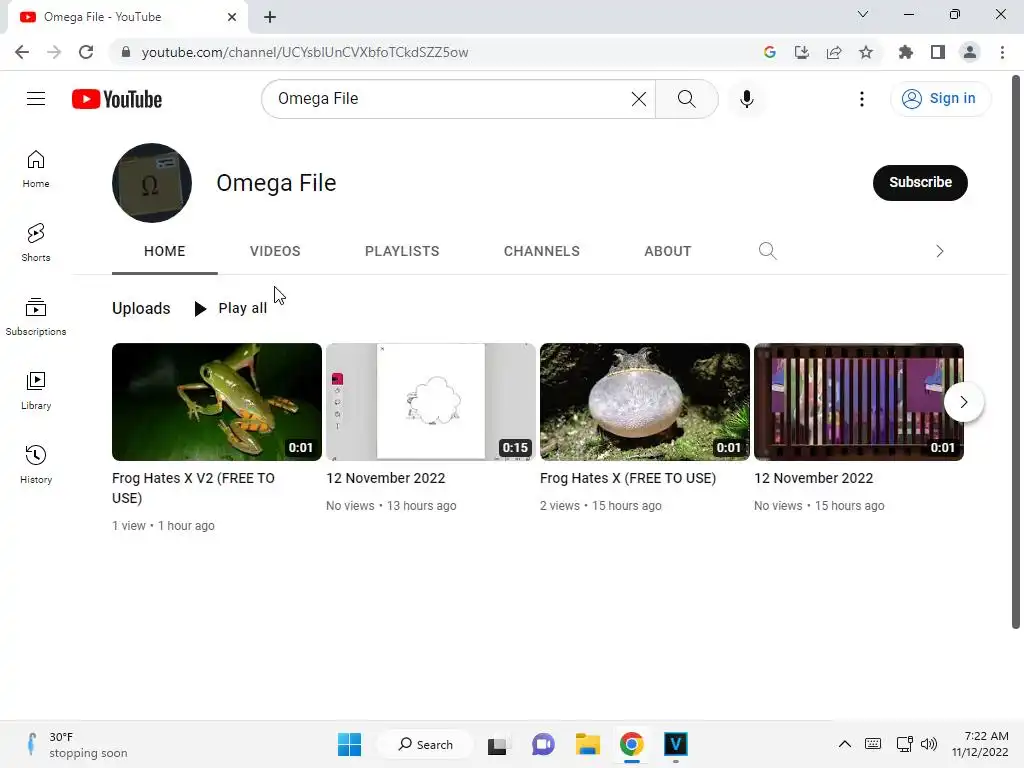Screen dimensions: 1024x768
Task: Open the Chrome profile avatar
Action: point(970,52)
